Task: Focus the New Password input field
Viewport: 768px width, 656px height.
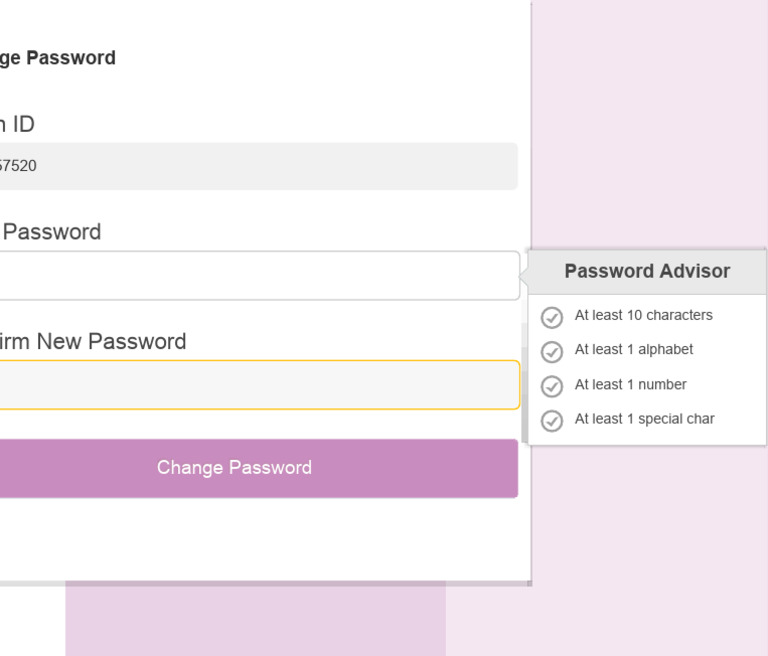Action: pyautogui.click(x=258, y=276)
